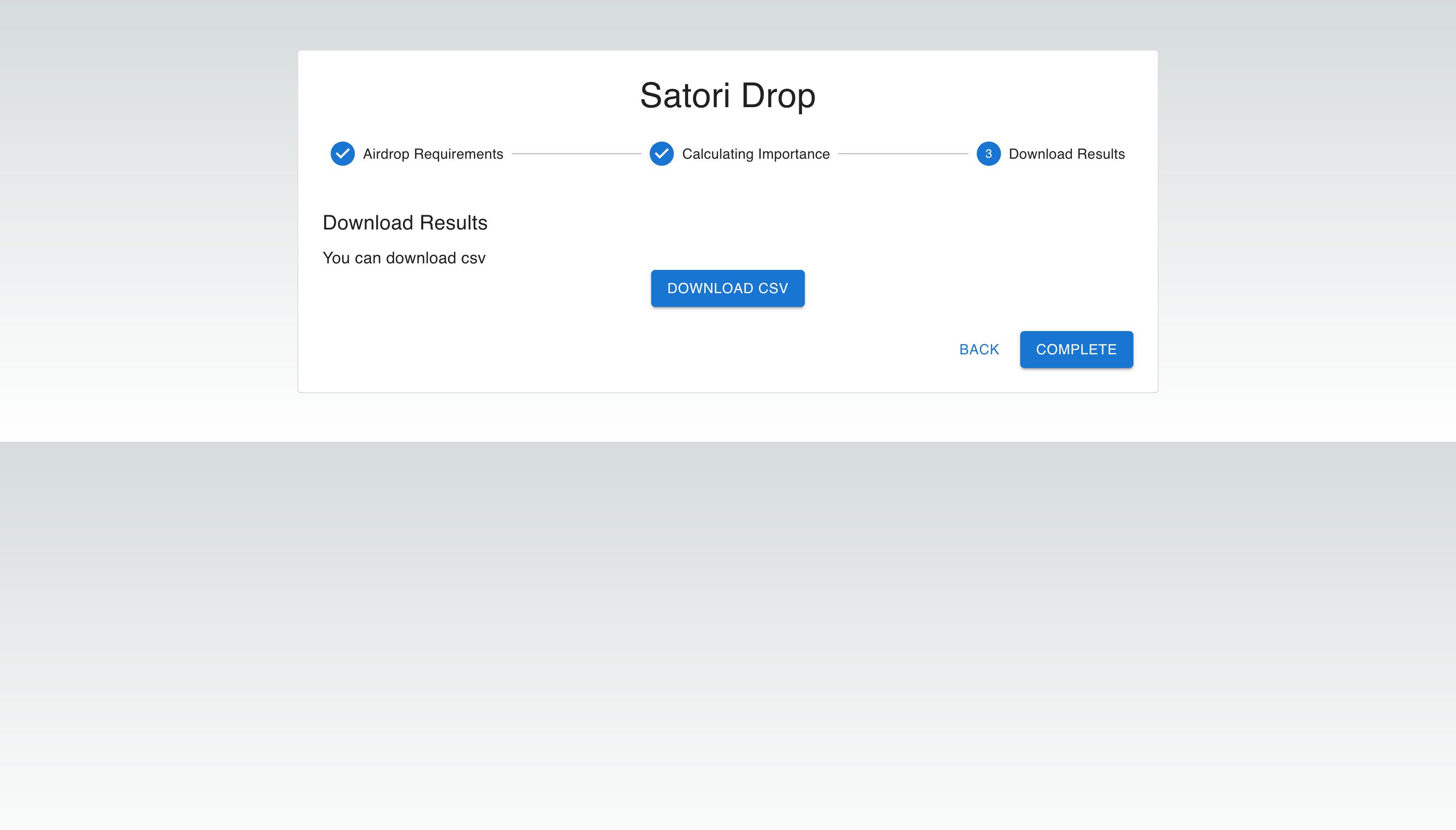Click the 'You can download csv' text
Viewport: 1456px width, 830px height.
tap(403, 258)
